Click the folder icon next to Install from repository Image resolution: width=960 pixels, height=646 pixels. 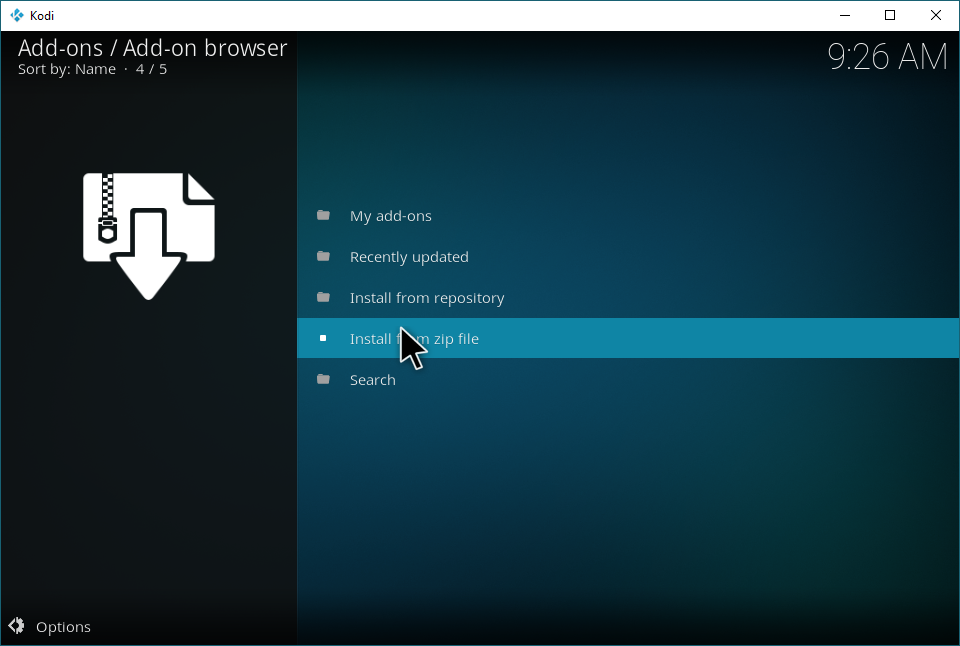(x=323, y=297)
